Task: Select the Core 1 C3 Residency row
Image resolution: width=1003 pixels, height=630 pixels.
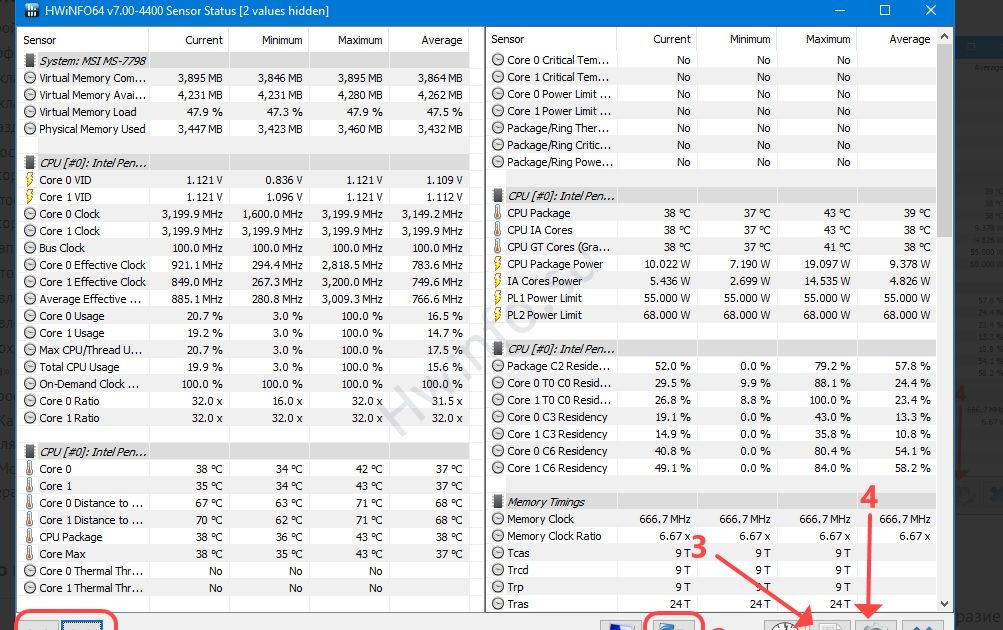Action: pos(713,434)
